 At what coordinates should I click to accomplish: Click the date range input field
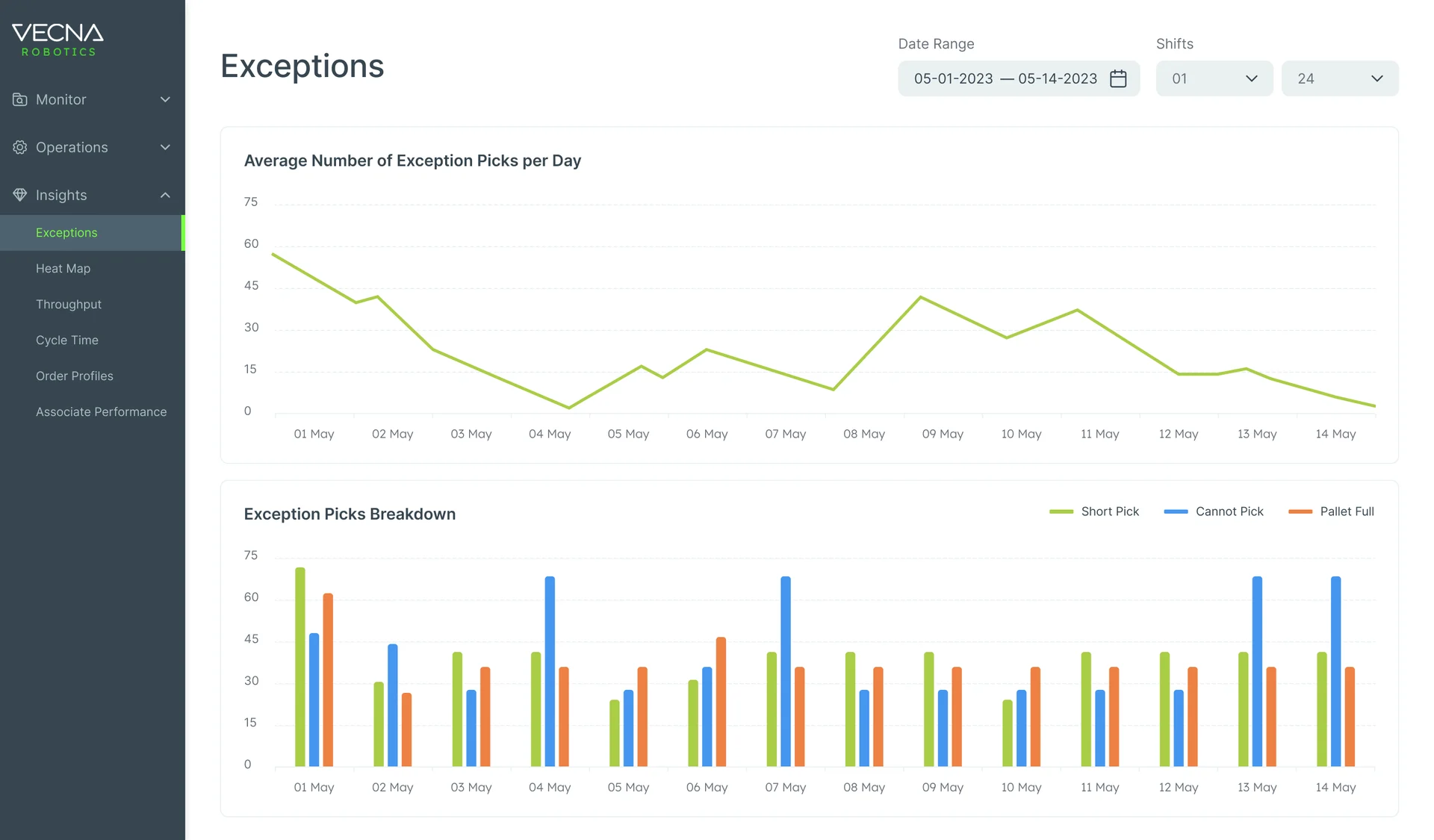pyautogui.click(x=1019, y=78)
